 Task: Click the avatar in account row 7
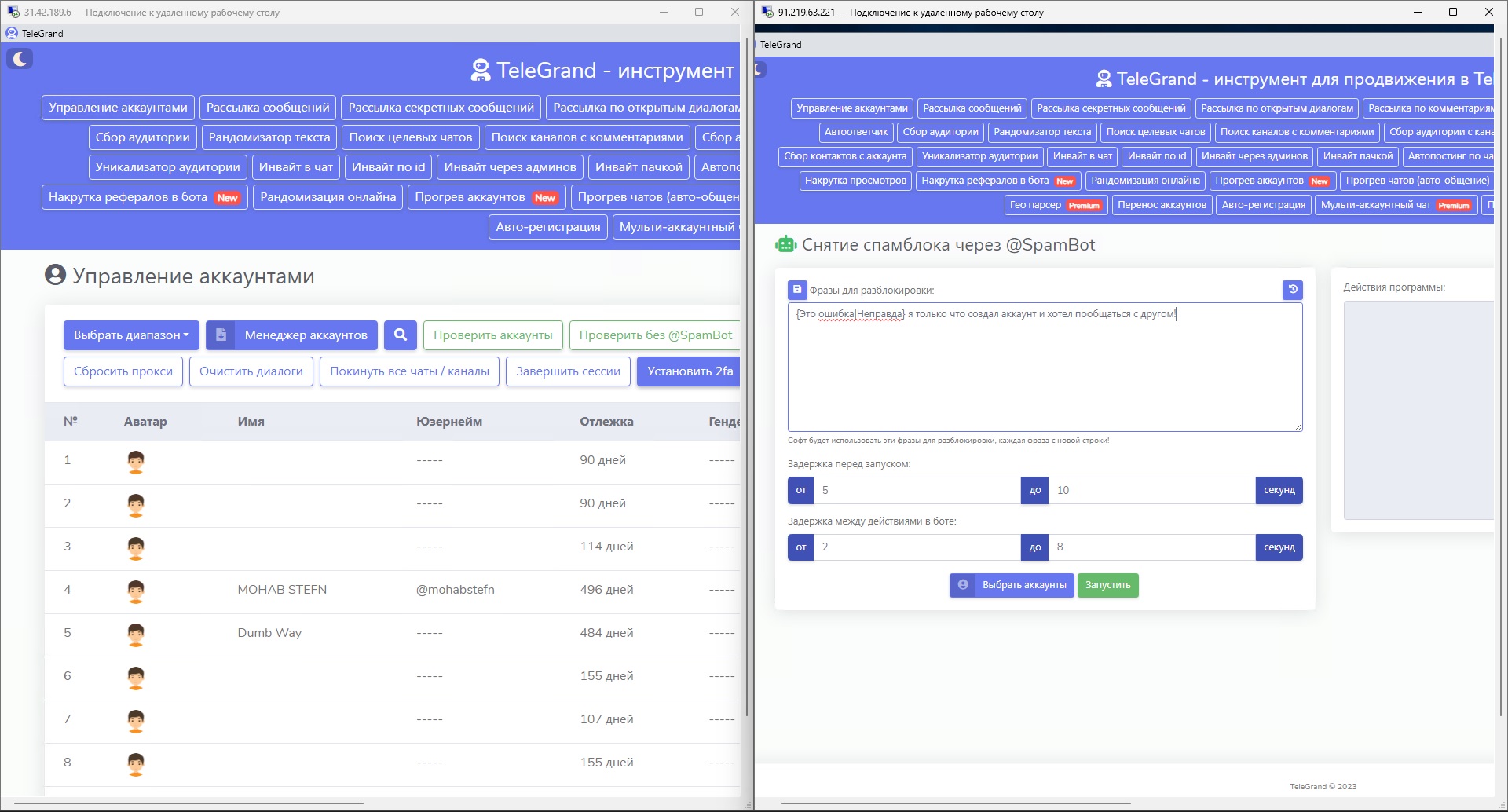136,721
